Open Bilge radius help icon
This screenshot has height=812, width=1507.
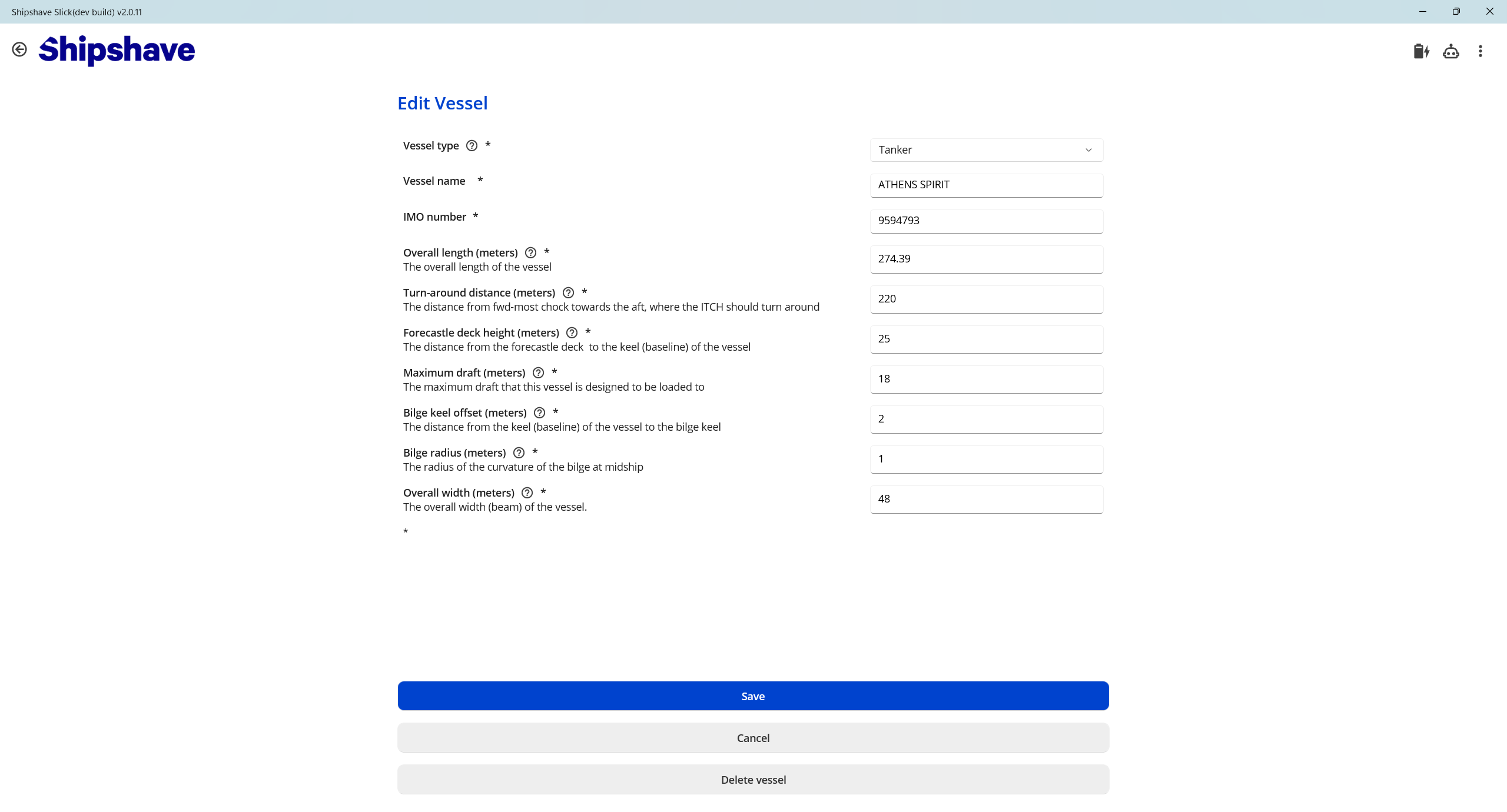519,453
